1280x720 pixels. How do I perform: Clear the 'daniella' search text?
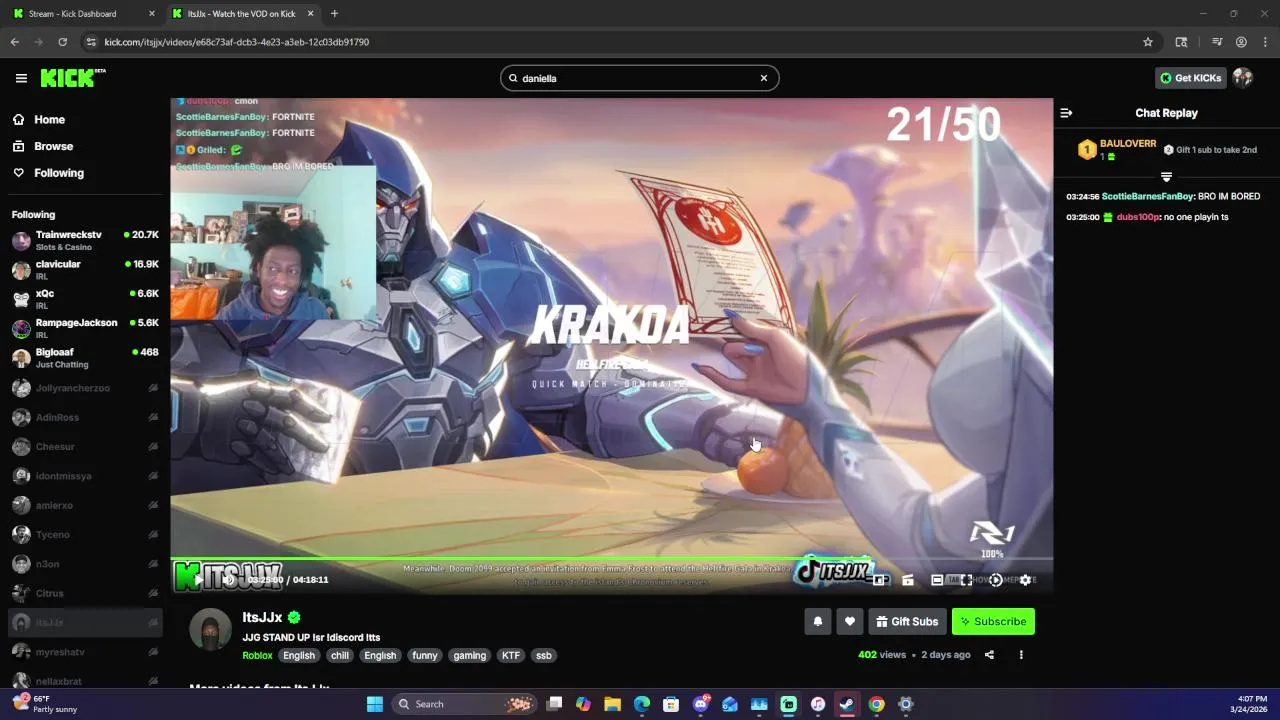pyautogui.click(x=764, y=78)
